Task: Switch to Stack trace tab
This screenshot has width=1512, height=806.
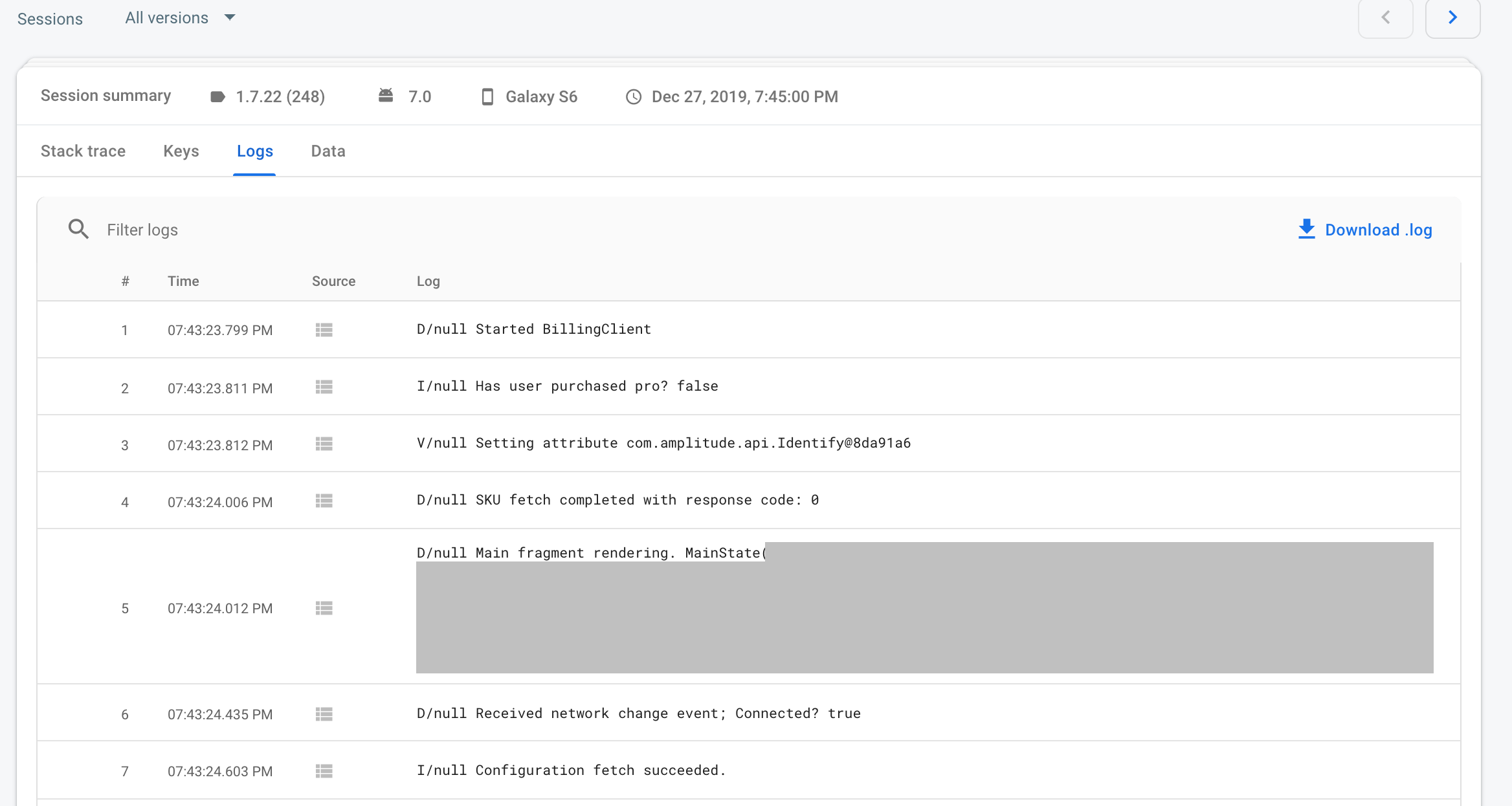Action: pos(83,151)
